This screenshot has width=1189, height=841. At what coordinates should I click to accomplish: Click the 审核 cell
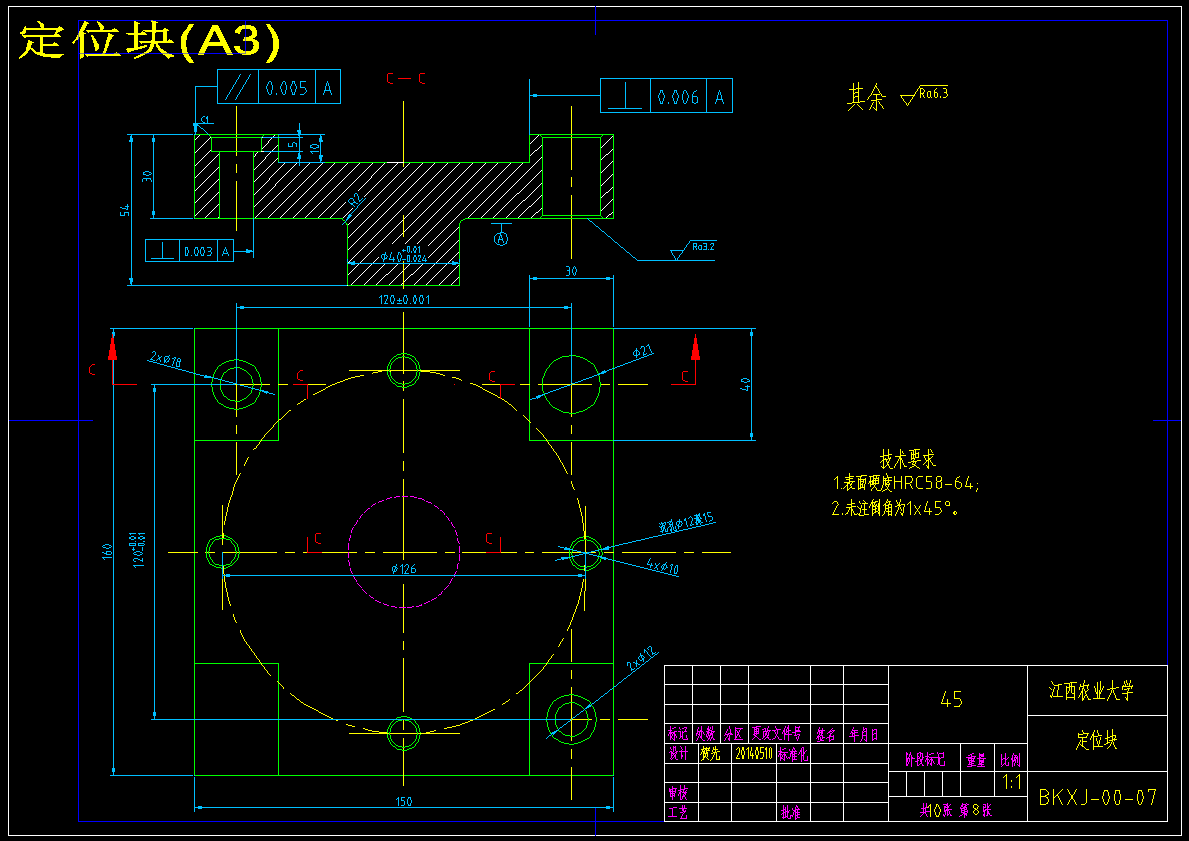coord(678,793)
